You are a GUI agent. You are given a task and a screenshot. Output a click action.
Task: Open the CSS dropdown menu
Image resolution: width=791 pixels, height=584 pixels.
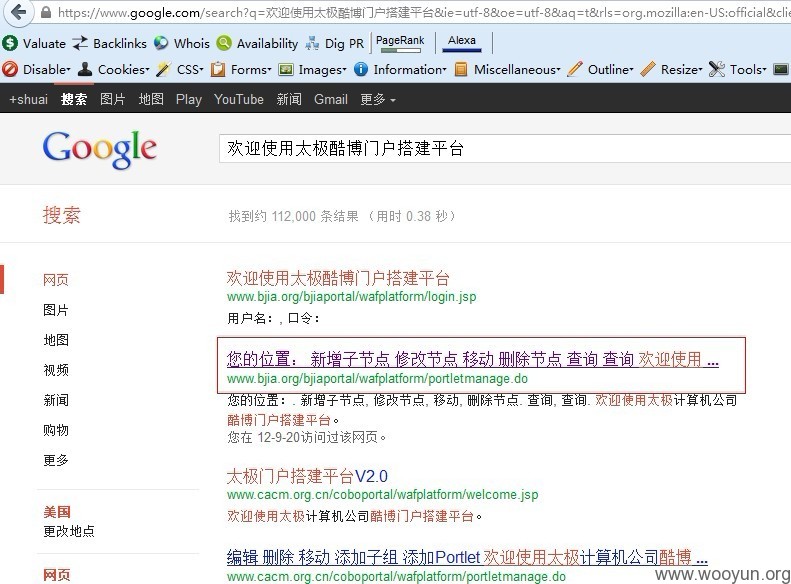(x=190, y=70)
